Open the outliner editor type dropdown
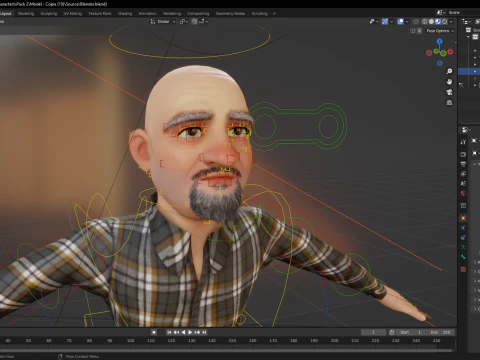Viewport: 480px width, 360px height. [x=466, y=22]
